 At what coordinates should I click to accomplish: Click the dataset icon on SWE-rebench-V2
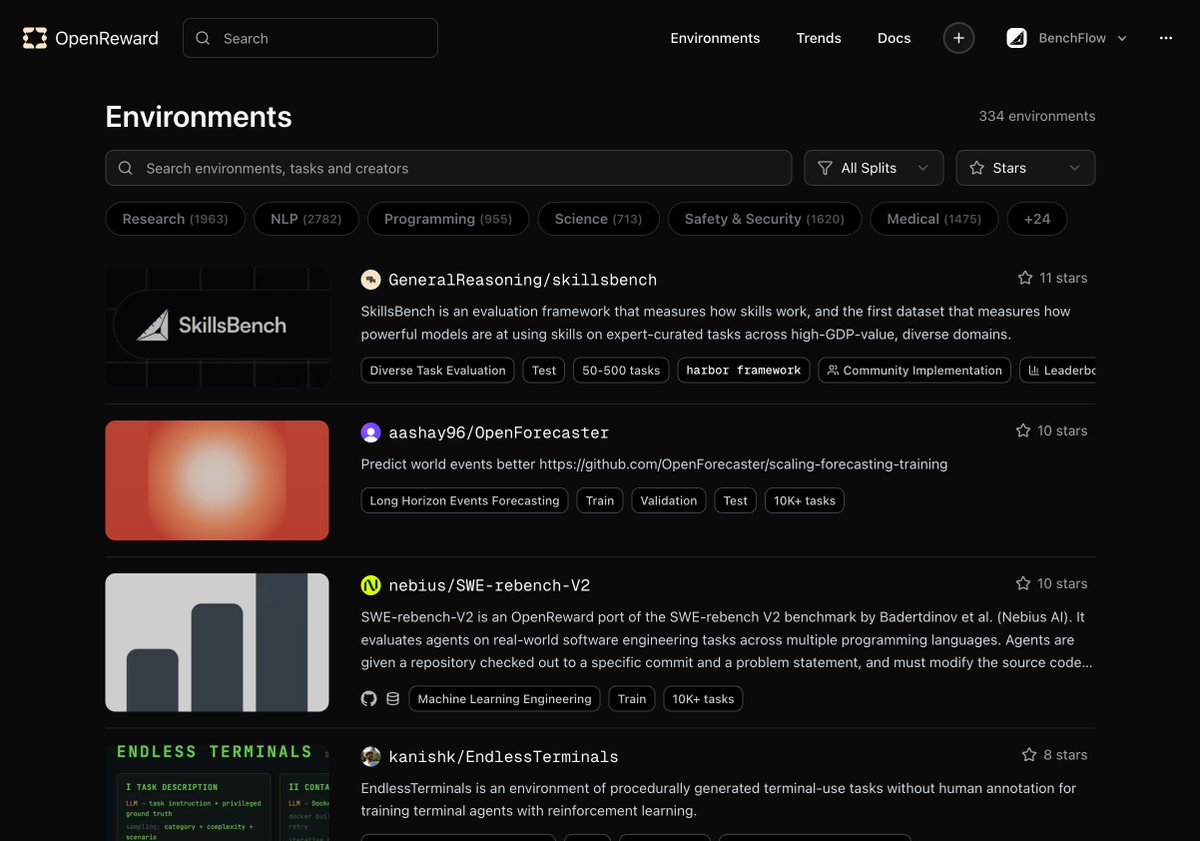tap(393, 699)
